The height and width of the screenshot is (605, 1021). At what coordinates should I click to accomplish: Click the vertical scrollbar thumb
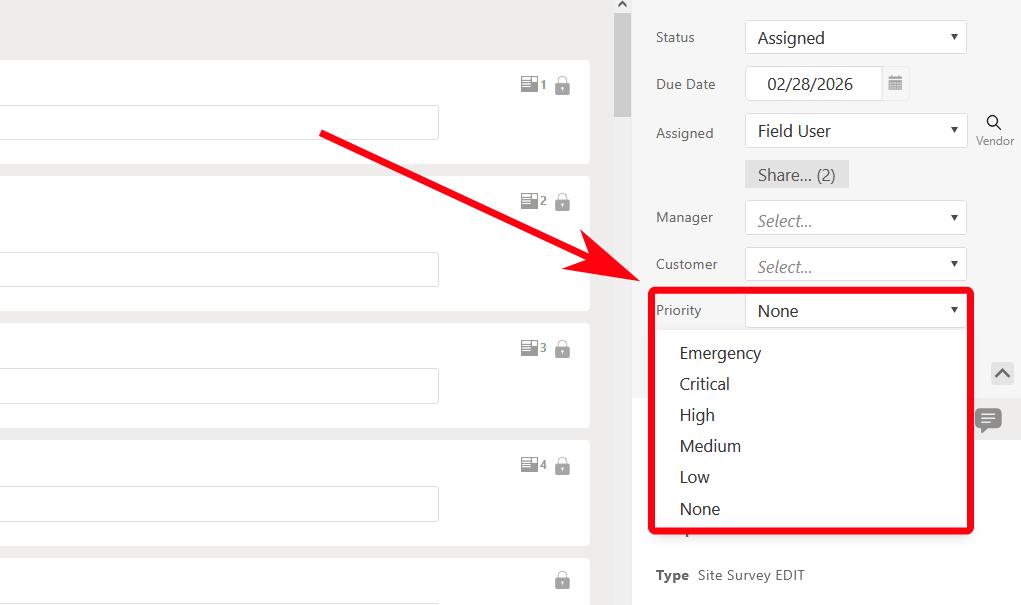(622, 65)
